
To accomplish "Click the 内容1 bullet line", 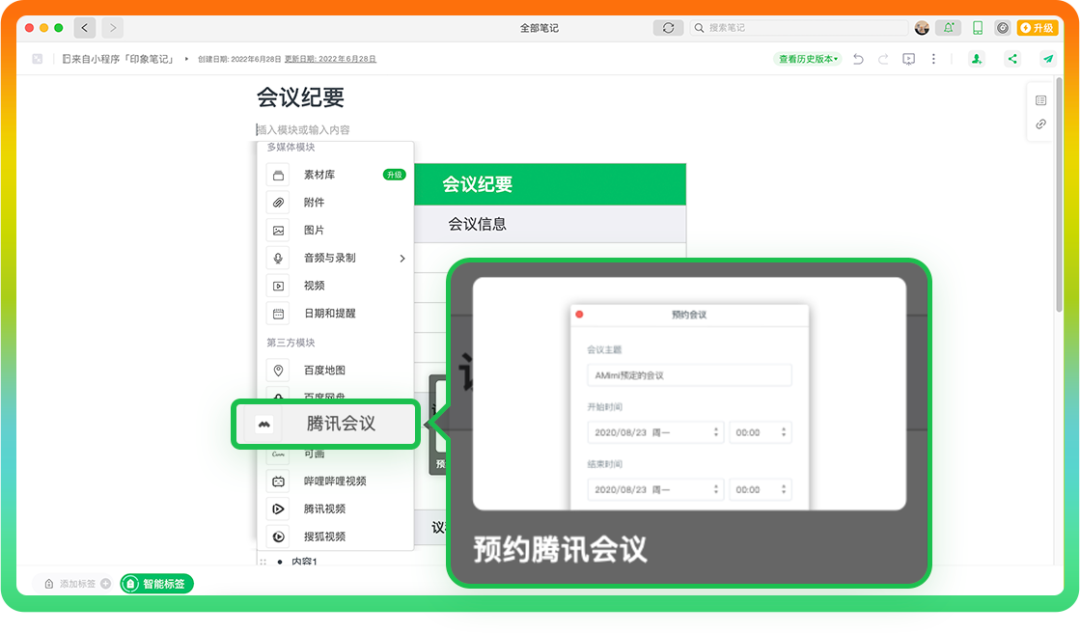I will 304,561.
